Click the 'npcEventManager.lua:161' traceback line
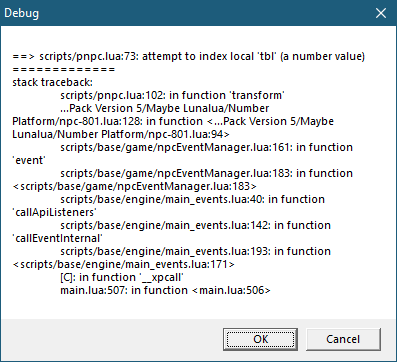This screenshot has width=397, height=362. point(206,147)
